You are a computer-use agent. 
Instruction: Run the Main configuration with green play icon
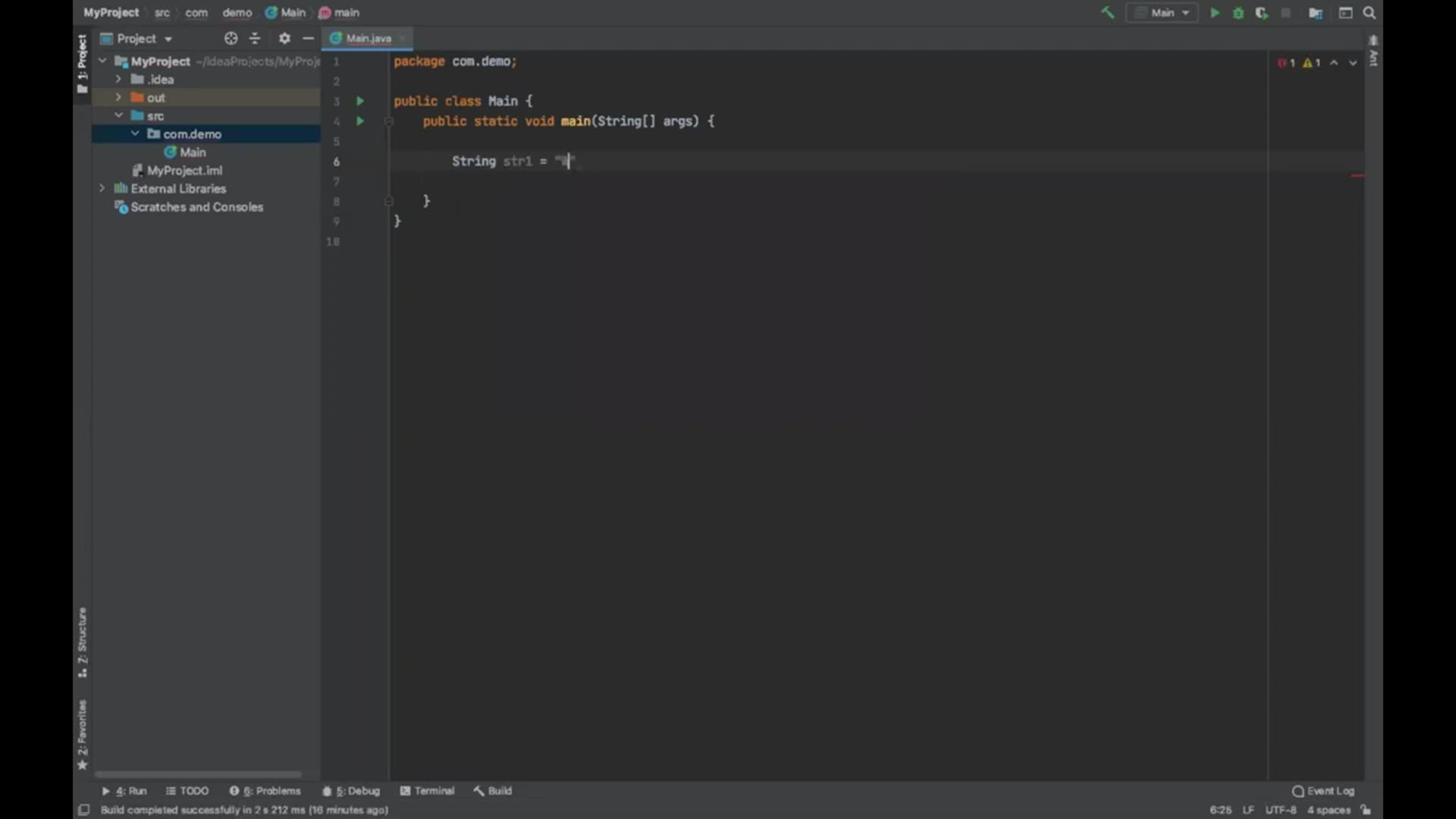tap(1214, 13)
